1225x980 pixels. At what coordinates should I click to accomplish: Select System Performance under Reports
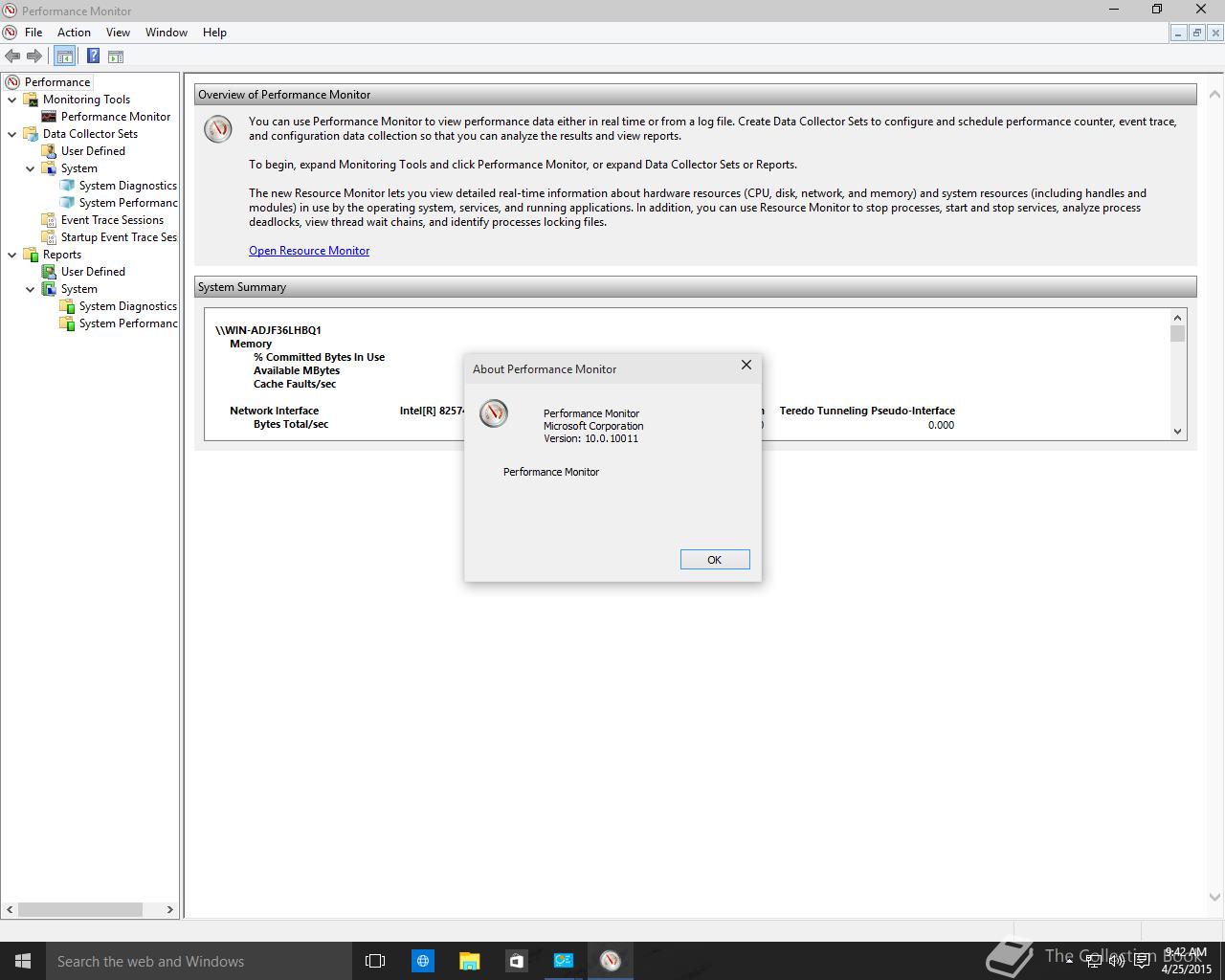coord(128,323)
